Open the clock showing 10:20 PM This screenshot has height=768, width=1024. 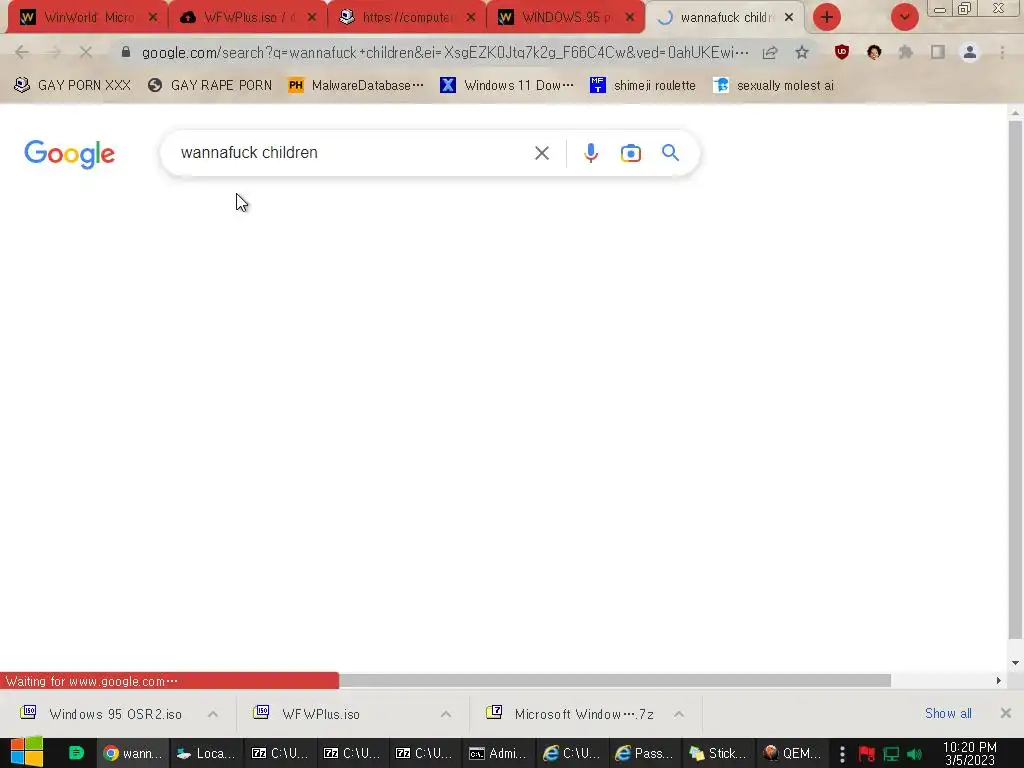[970, 753]
